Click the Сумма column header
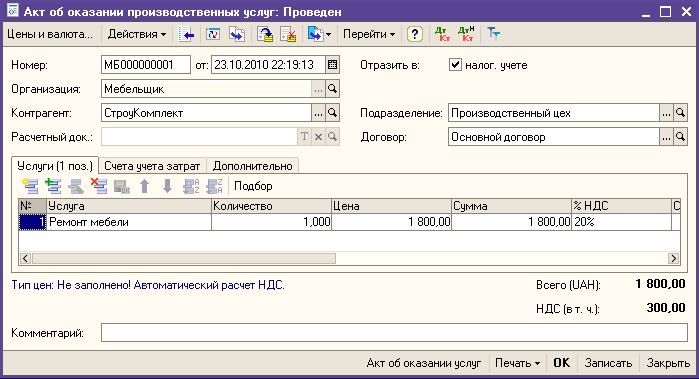This screenshot has width=699, height=379. tap(511, 206)
